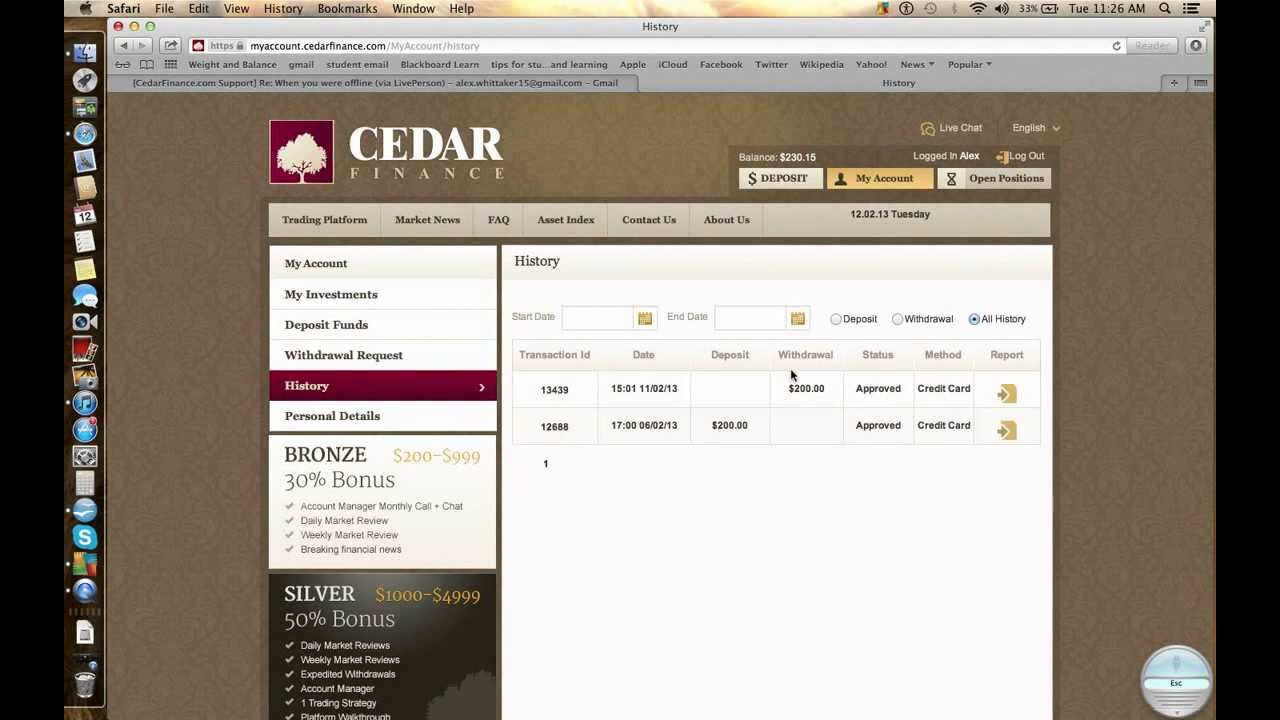
Task: Open Calendar in the Dock
Action: click(x=85, y=214)
